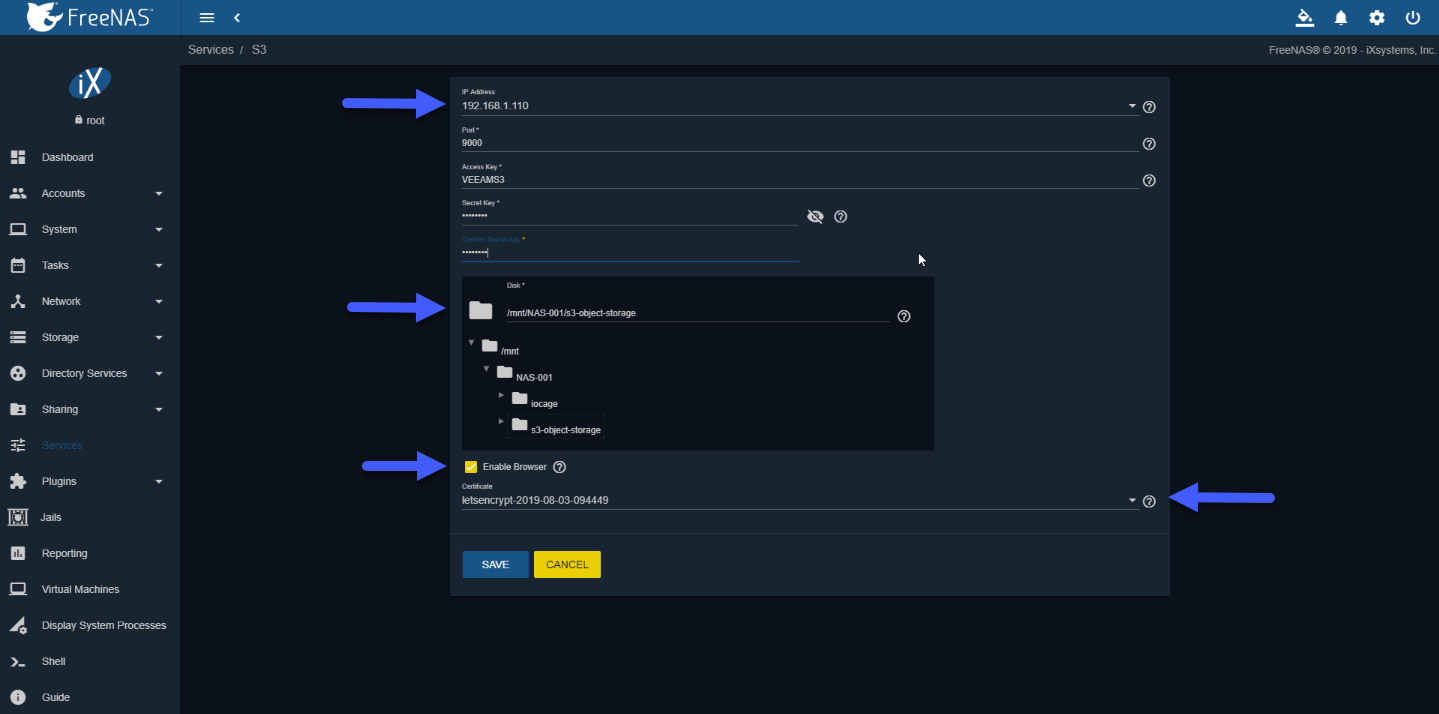Collapse sidebar with the left chevron

(237, 17)
